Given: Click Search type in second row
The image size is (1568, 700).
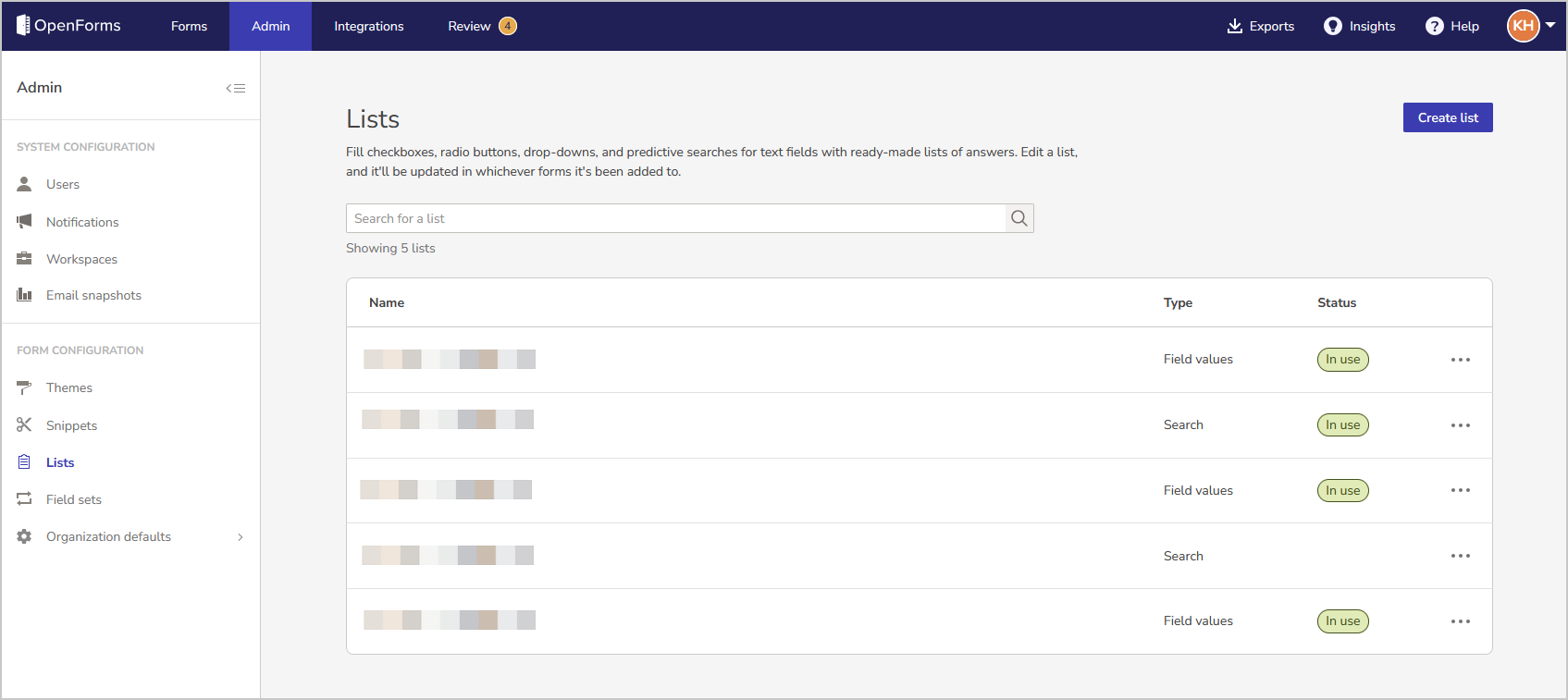Looking at the screenshot, I should tap(1183, 424).
